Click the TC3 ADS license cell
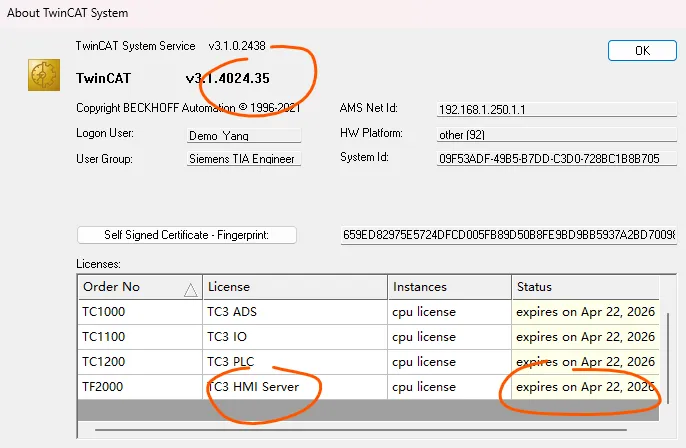 point(295,312)
